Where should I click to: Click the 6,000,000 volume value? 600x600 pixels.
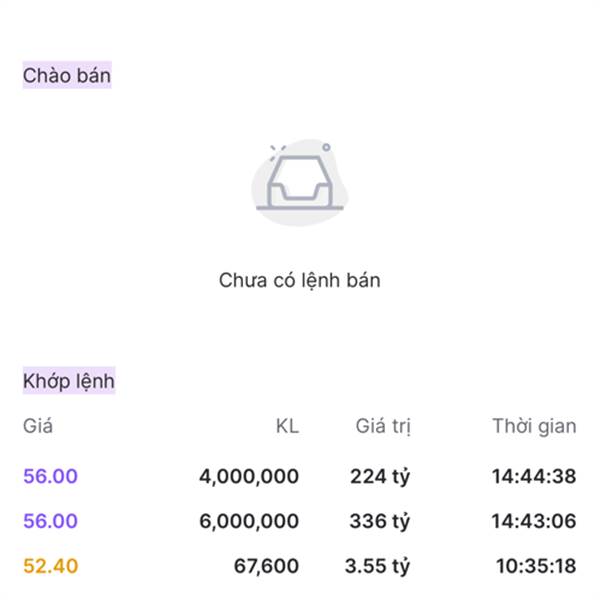point(249,521)
